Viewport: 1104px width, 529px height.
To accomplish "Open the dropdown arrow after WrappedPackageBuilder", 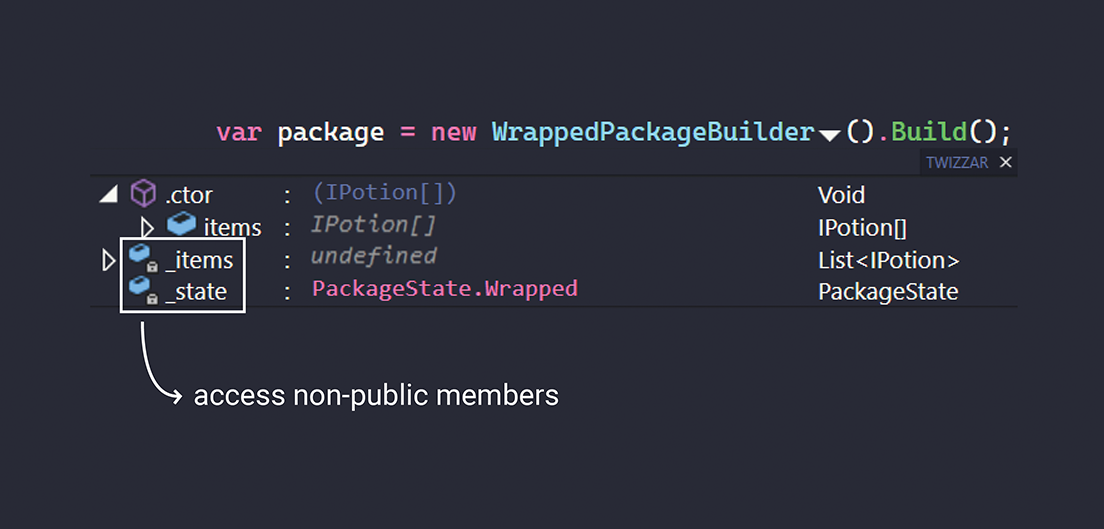I will 829,135.
